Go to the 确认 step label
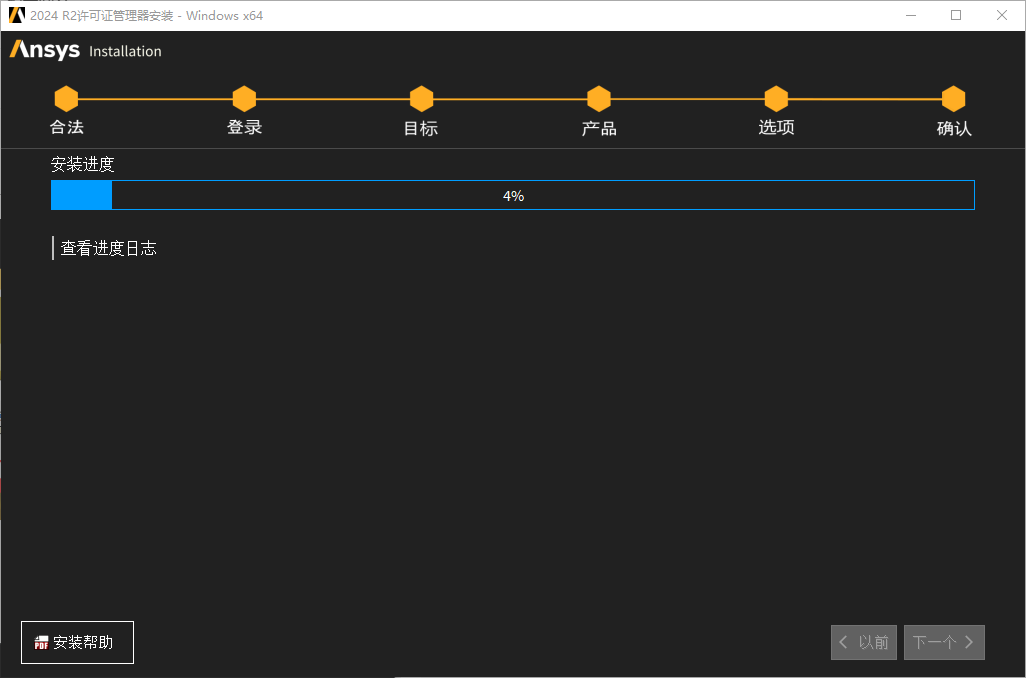The image size is (1026, 678). click(x=953, y=128)
